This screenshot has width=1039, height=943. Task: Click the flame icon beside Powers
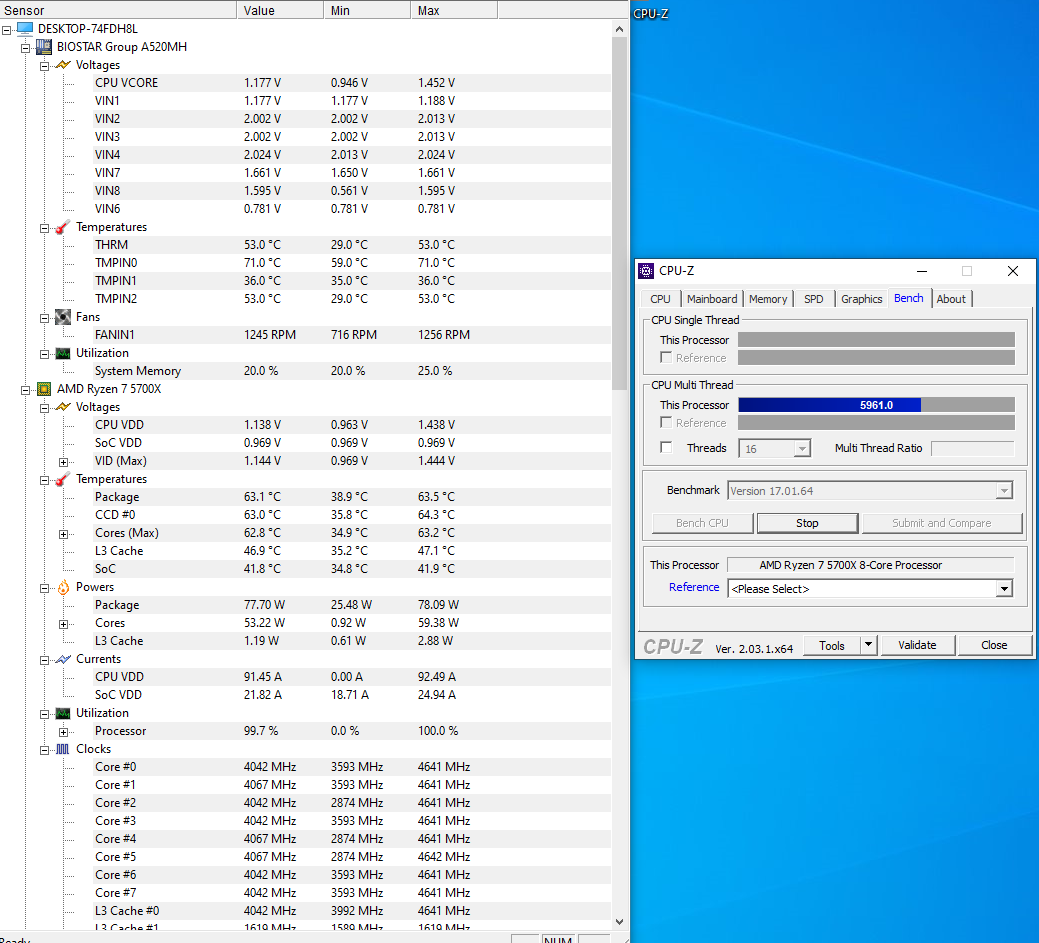[63, 587]
